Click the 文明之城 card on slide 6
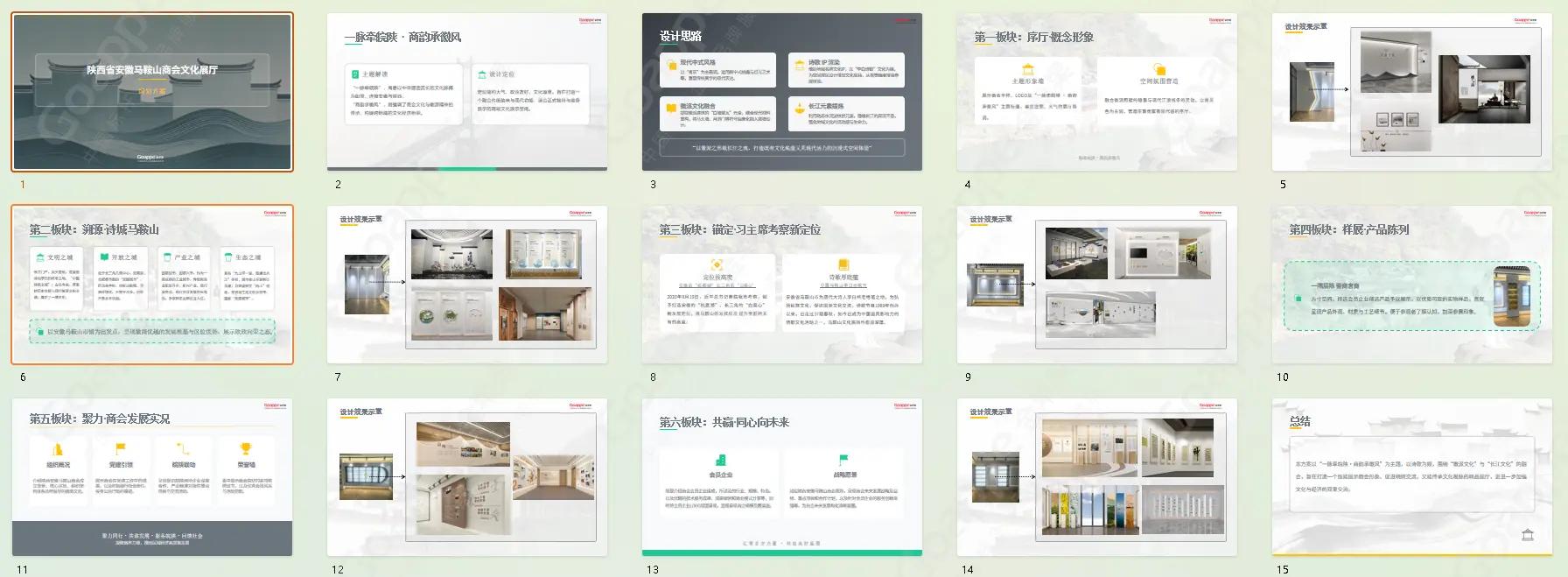Image resolution: width=1568 pixels, height=577 pixels. 57,278
